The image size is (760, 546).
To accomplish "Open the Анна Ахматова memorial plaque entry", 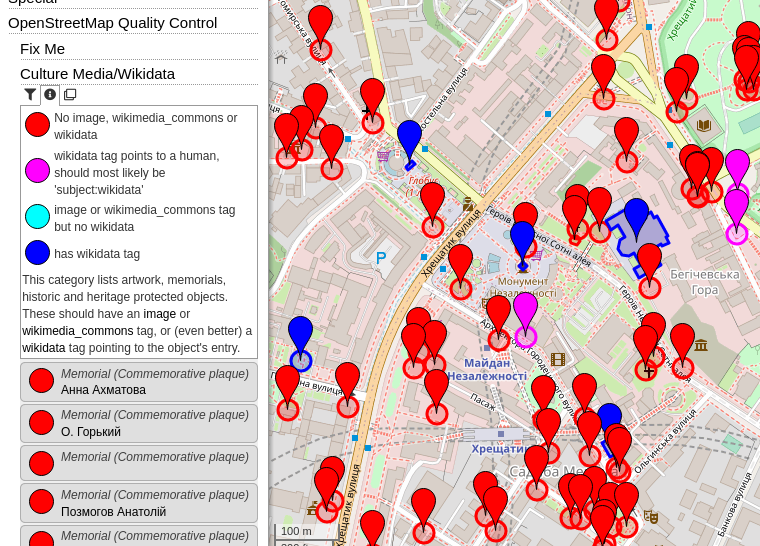I will 139,382.
